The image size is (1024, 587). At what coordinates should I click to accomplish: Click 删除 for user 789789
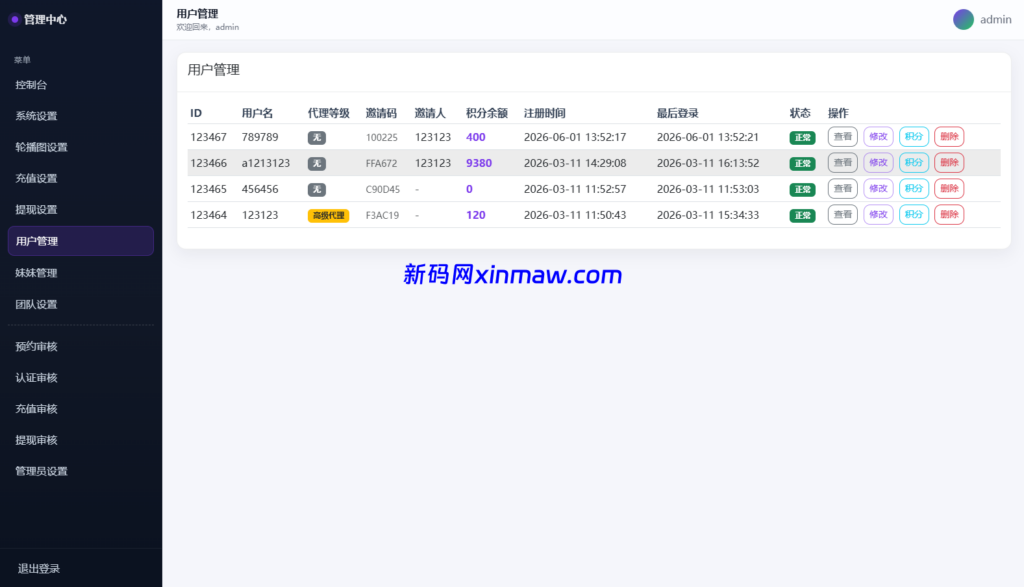click(x=949, y=136)
